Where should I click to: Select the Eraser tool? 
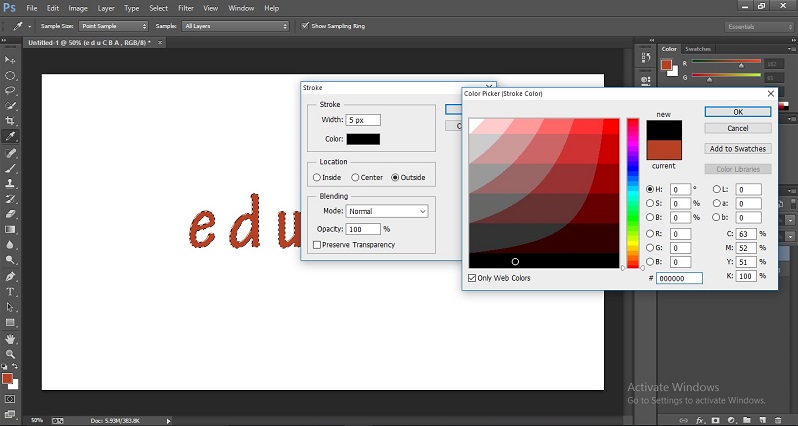pos(10,214)
